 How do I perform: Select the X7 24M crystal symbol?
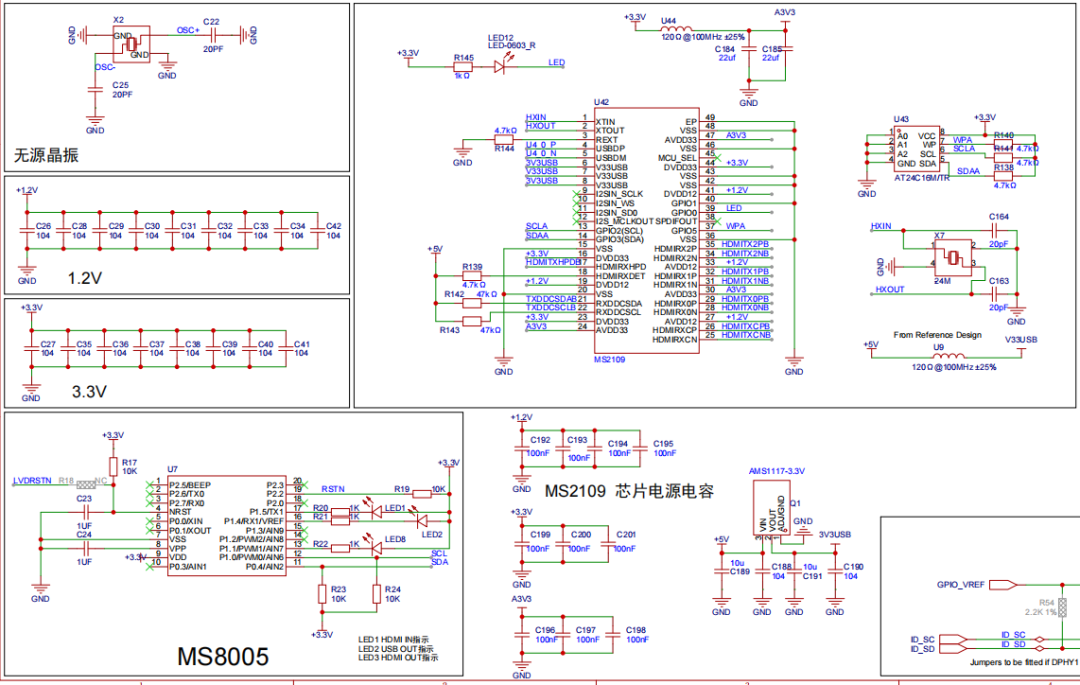[953, 258]
